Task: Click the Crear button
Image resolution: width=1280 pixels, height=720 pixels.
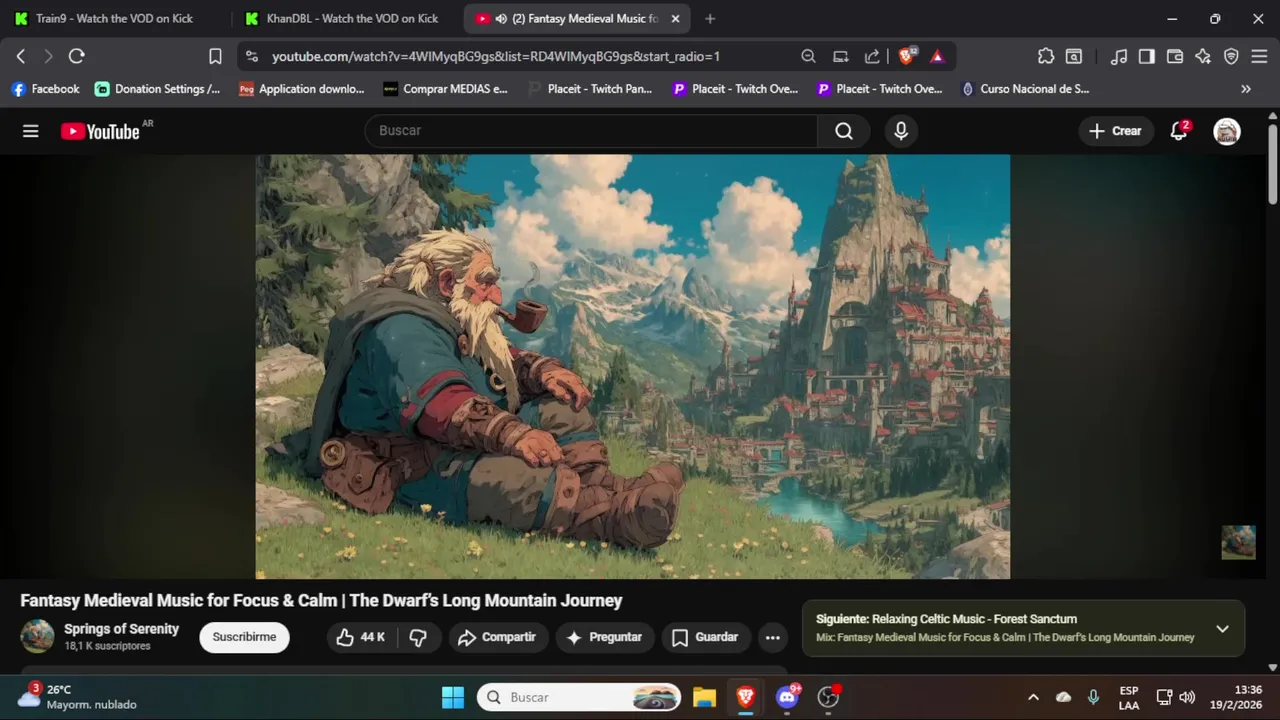Action: [1115, 131]
